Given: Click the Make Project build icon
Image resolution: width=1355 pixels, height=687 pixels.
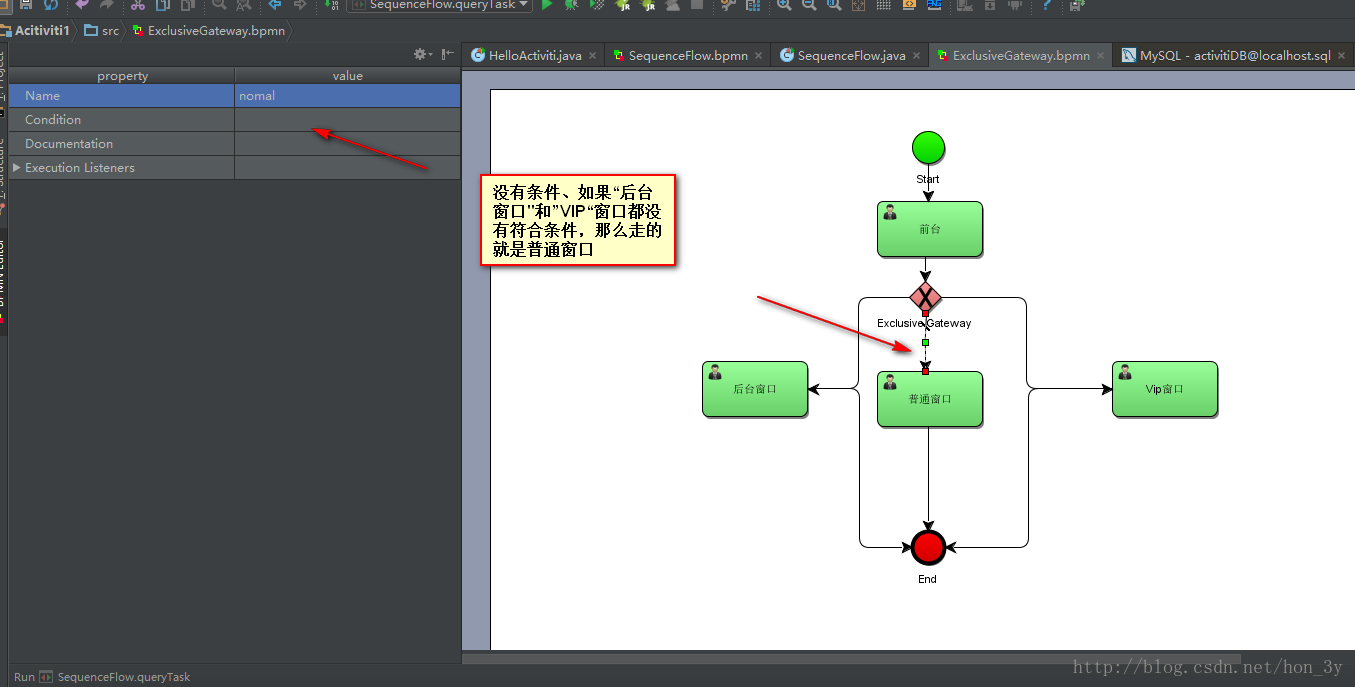Looking at the screenshot, I should (x=331, y=4).
